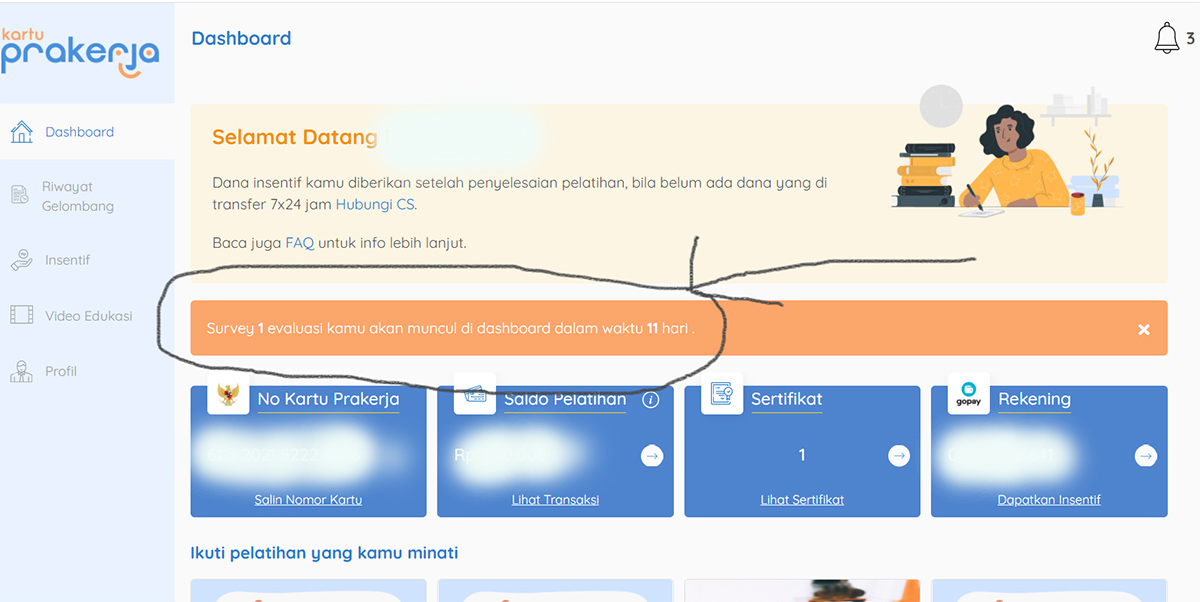The height and width of the screenshot is (602, 1200).
Task: Click the wallet icon on Saldo Pelatihan card
Action: pos(475,394)
